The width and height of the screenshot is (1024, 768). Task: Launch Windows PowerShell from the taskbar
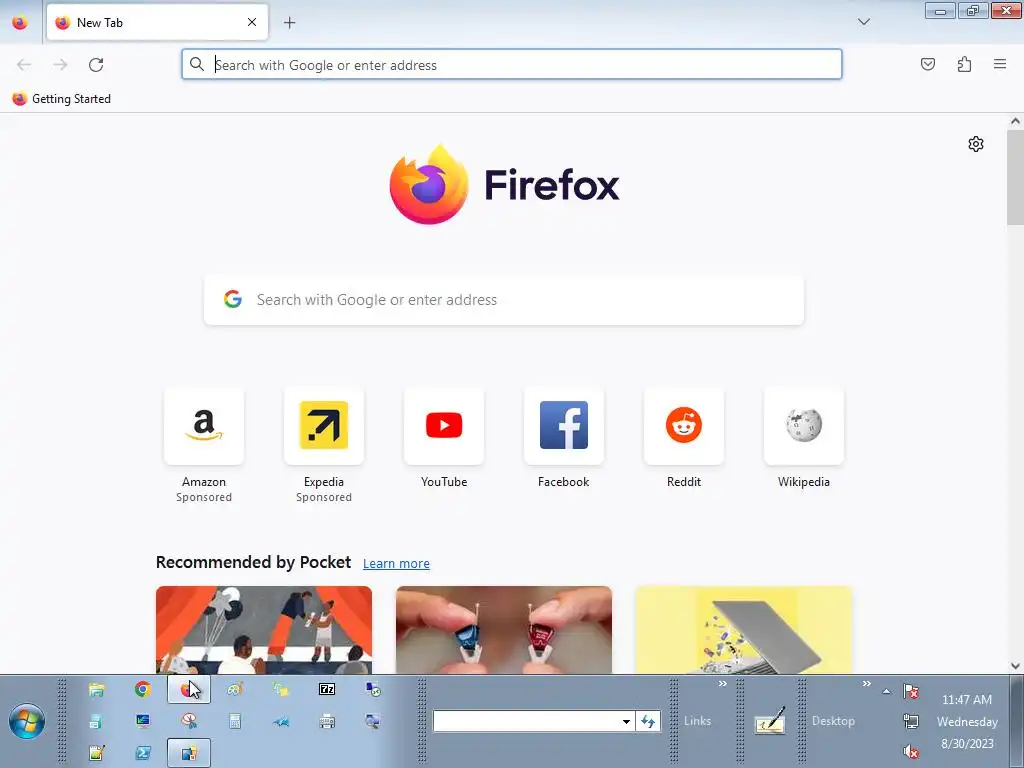click(x=142, y=753)
